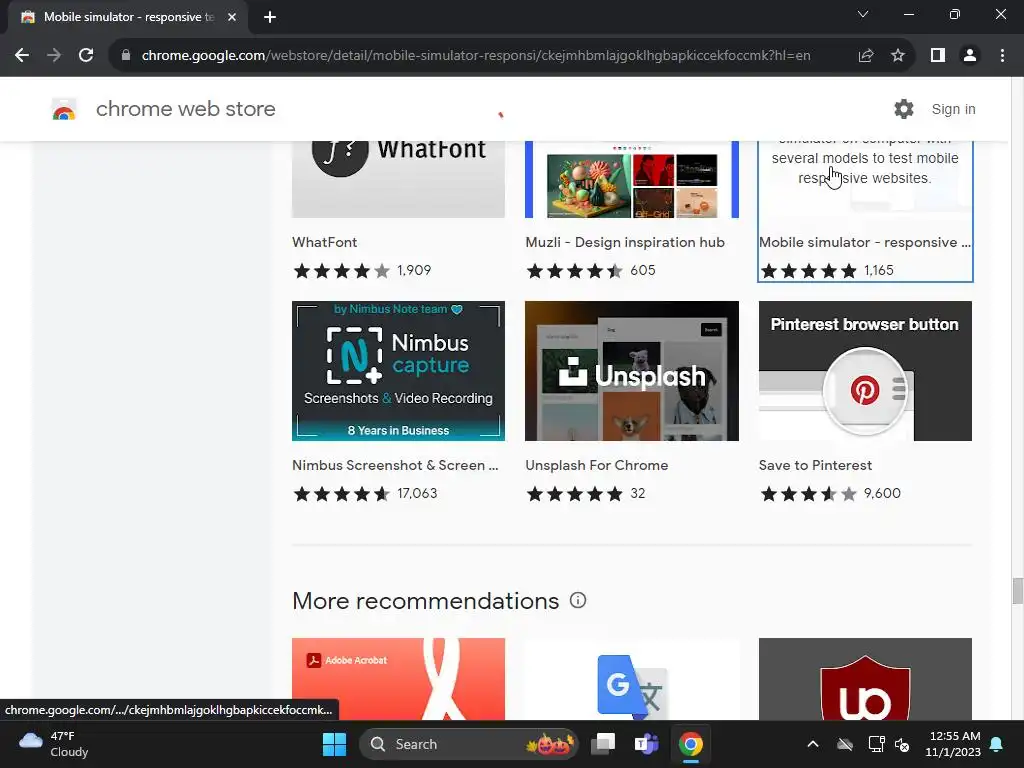
Task: Click the Chrome taskbar icon
Action: [690, 744]
